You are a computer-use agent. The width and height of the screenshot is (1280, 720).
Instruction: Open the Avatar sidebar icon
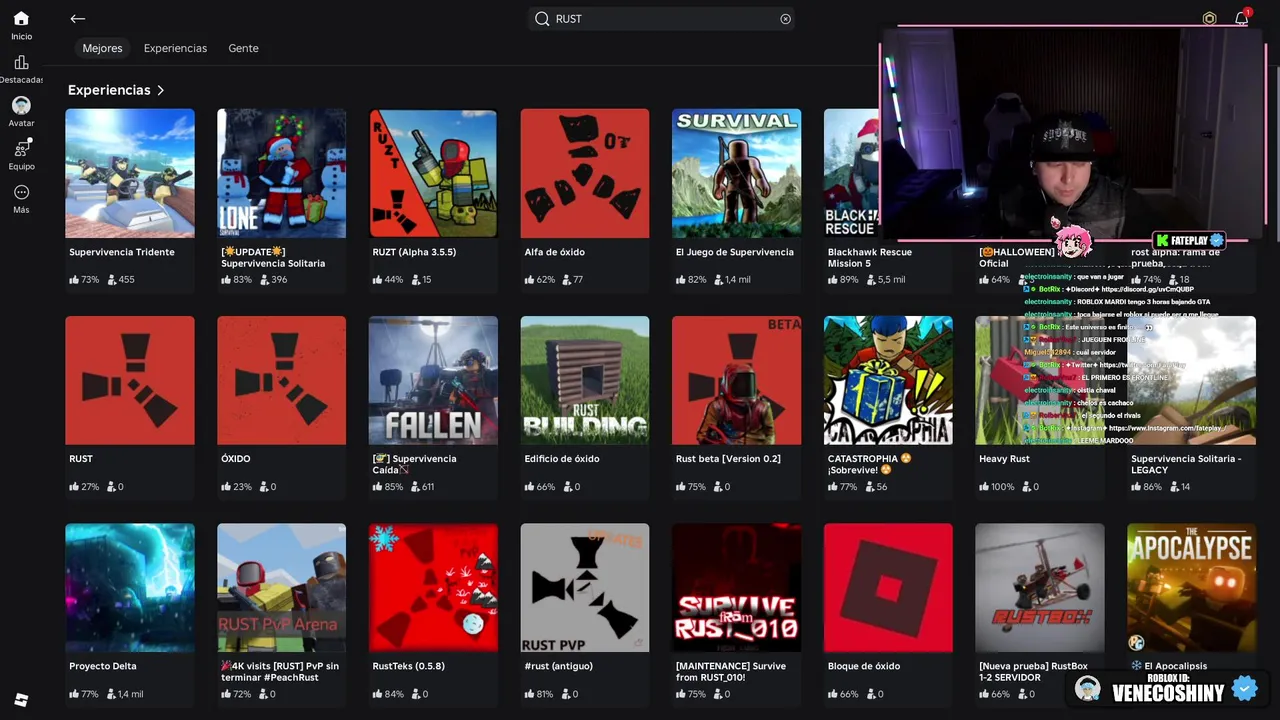coord(21,105)
